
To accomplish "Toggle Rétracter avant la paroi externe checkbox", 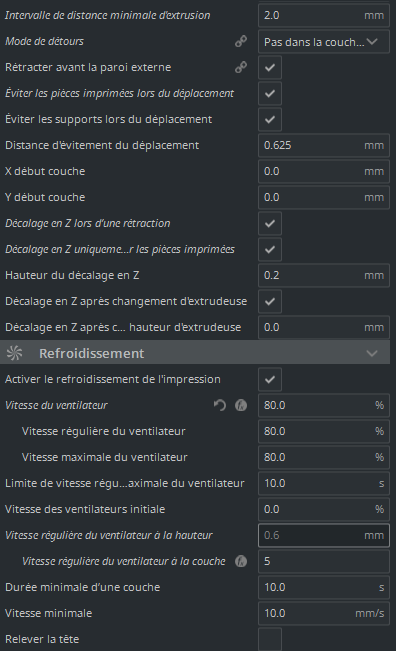I will (x=270, y=67).
